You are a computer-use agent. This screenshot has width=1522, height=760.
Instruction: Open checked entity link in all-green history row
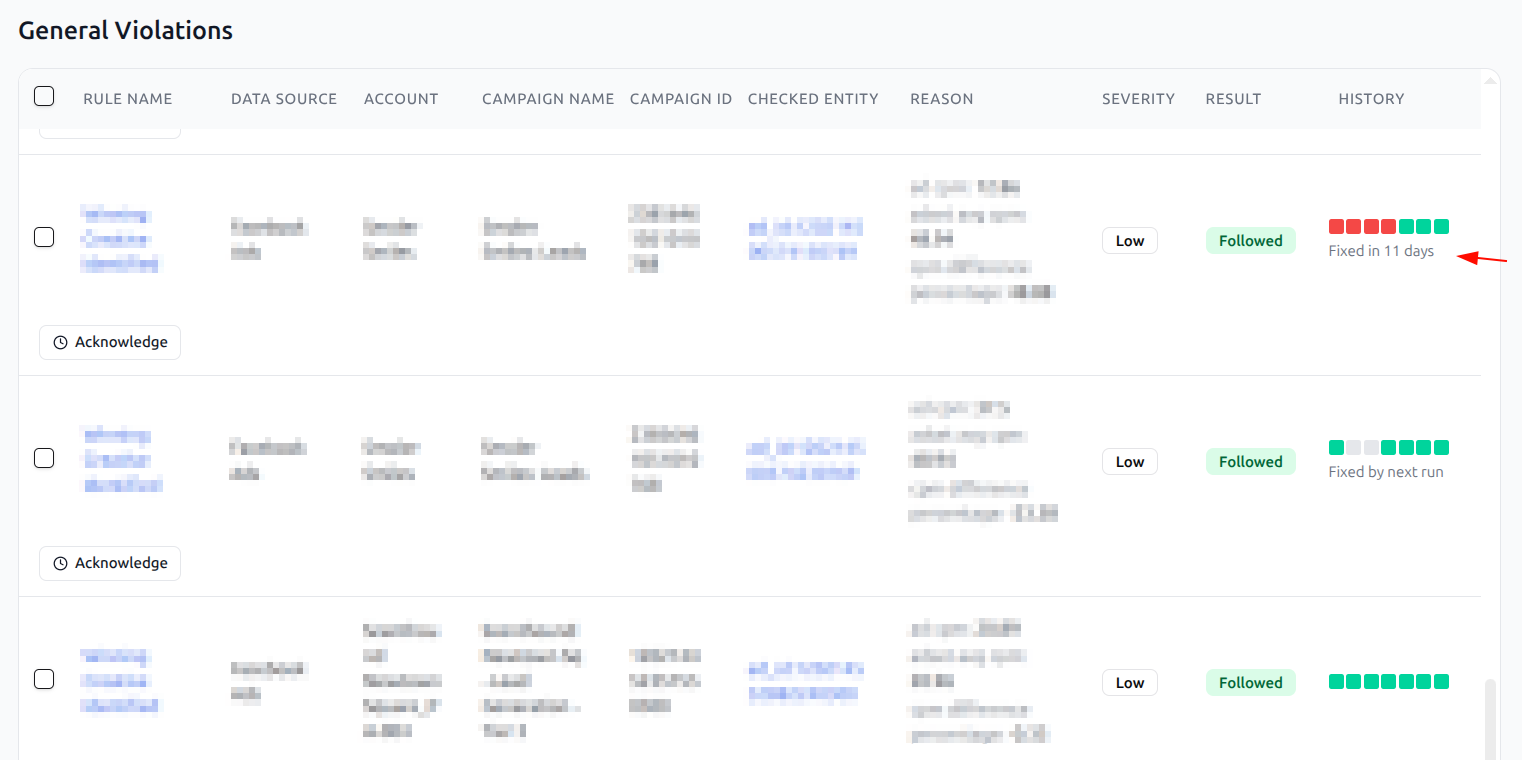806,682
